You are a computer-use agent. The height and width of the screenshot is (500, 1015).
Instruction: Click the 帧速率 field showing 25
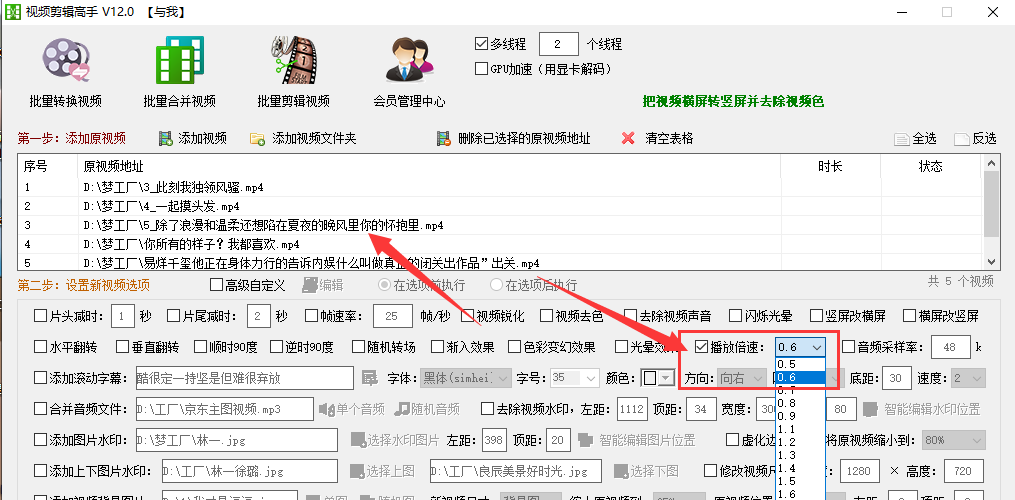click(x=393, y=316)
